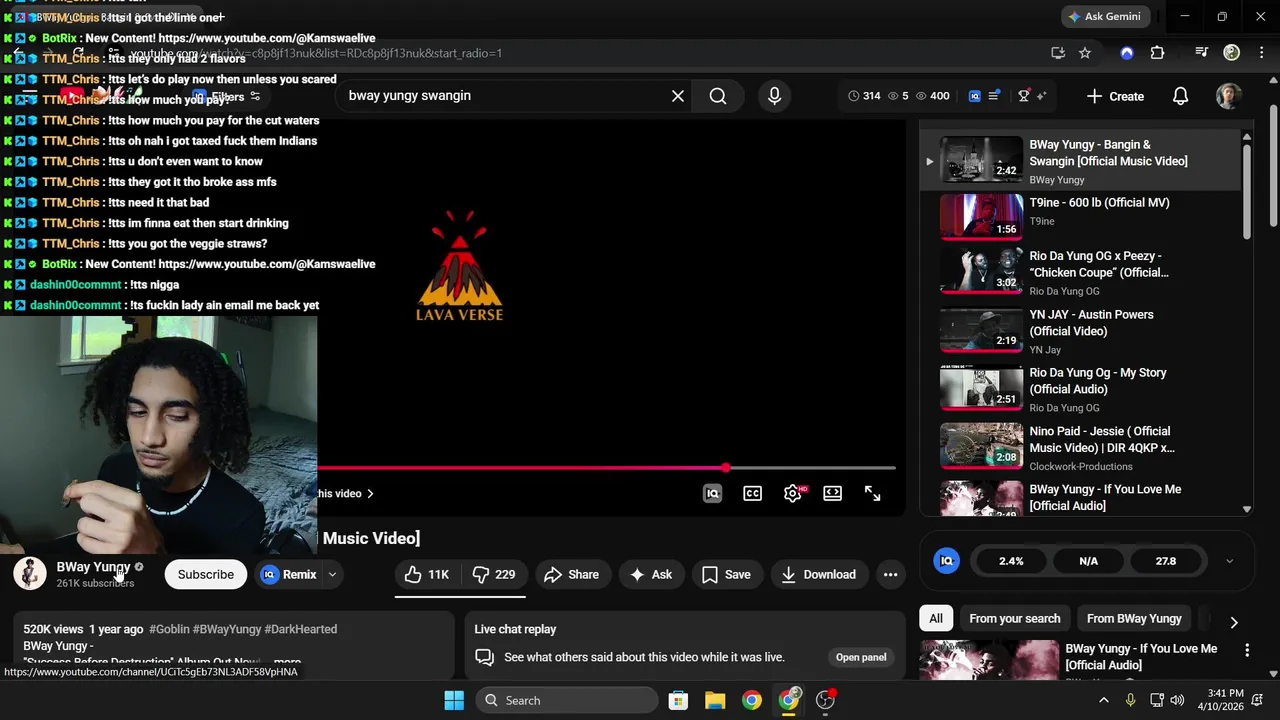Seek on the red video progress bar

coord(606,467)
